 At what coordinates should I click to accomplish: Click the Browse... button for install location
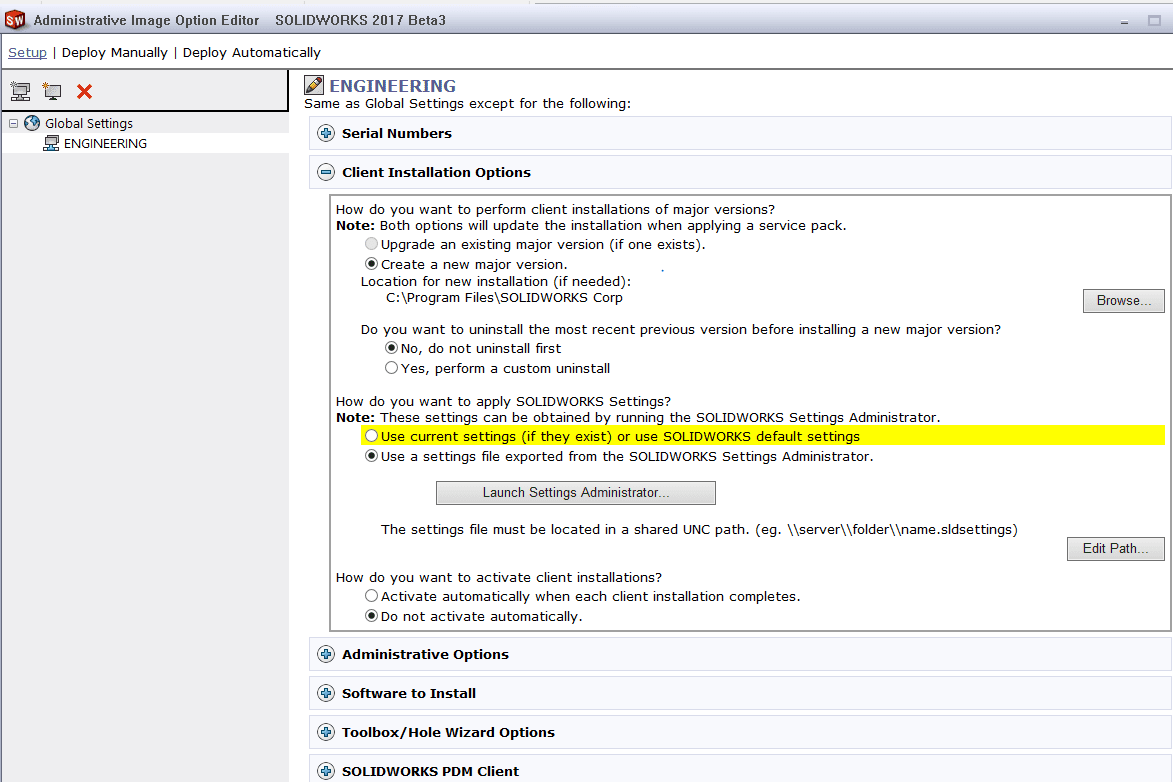pyautogui.click(x=1124, y=301)
